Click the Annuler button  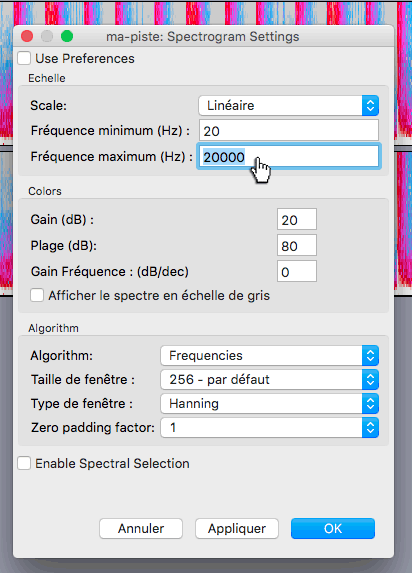[x=141, y=528]
